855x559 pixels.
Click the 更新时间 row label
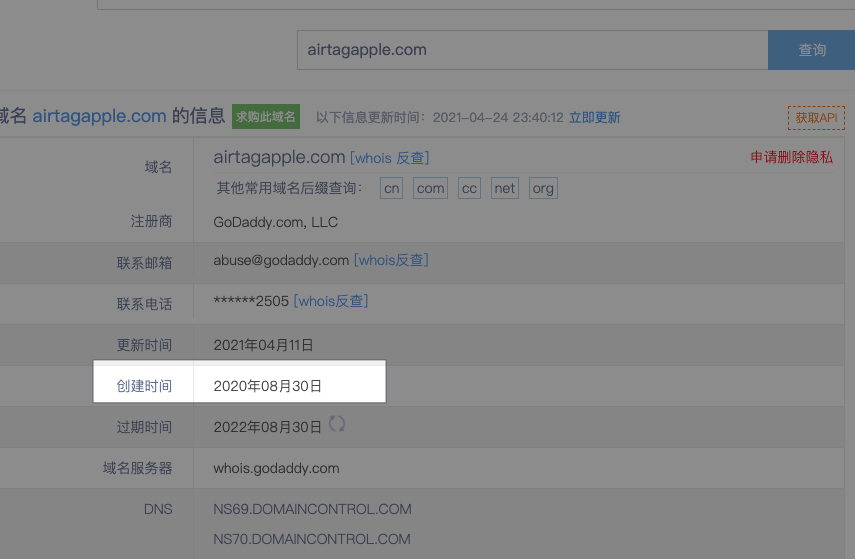pyautogui.click(x=144, y=345)
